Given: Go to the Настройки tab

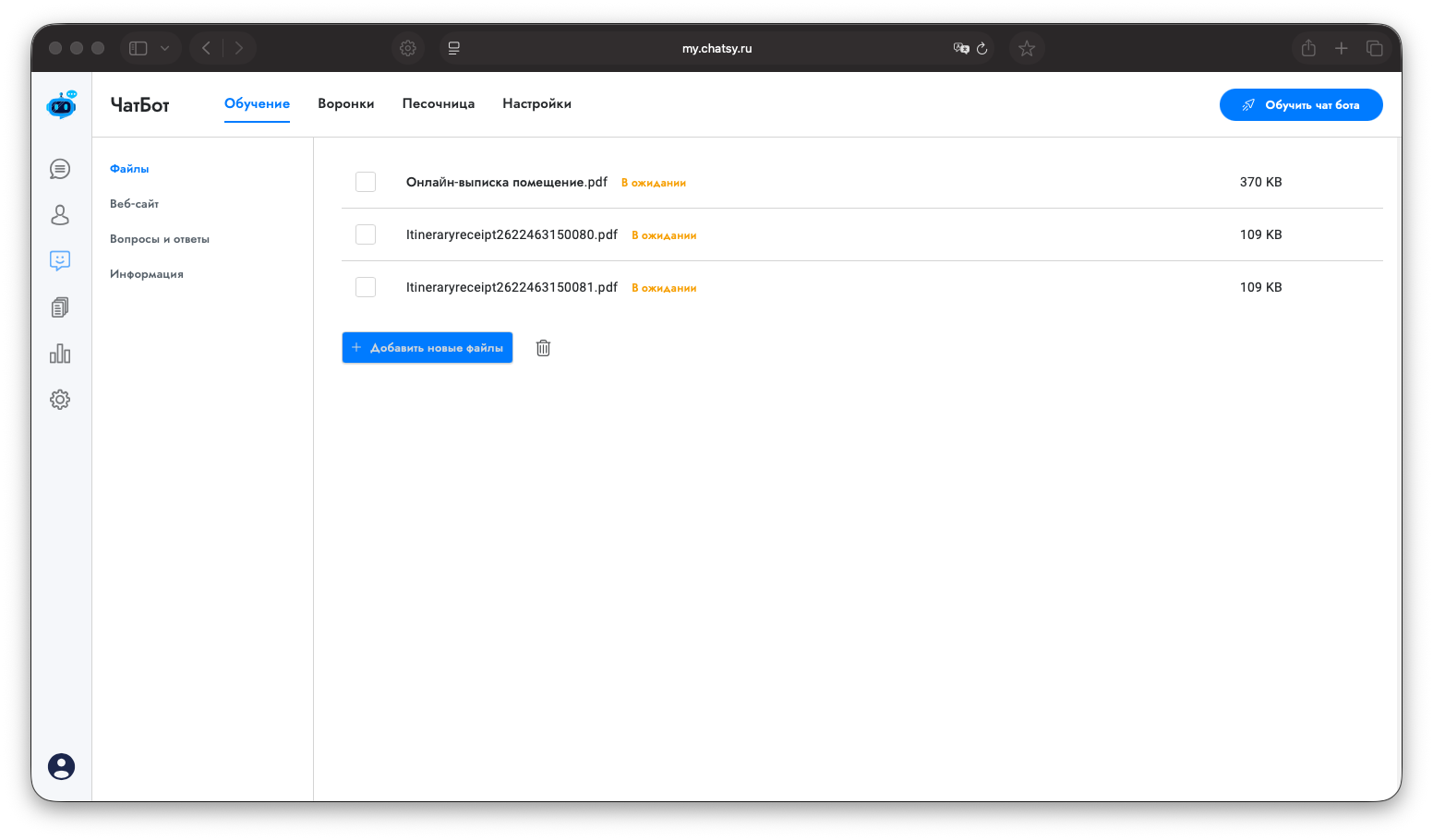Looking at the screenshot, I should [536, 104].
